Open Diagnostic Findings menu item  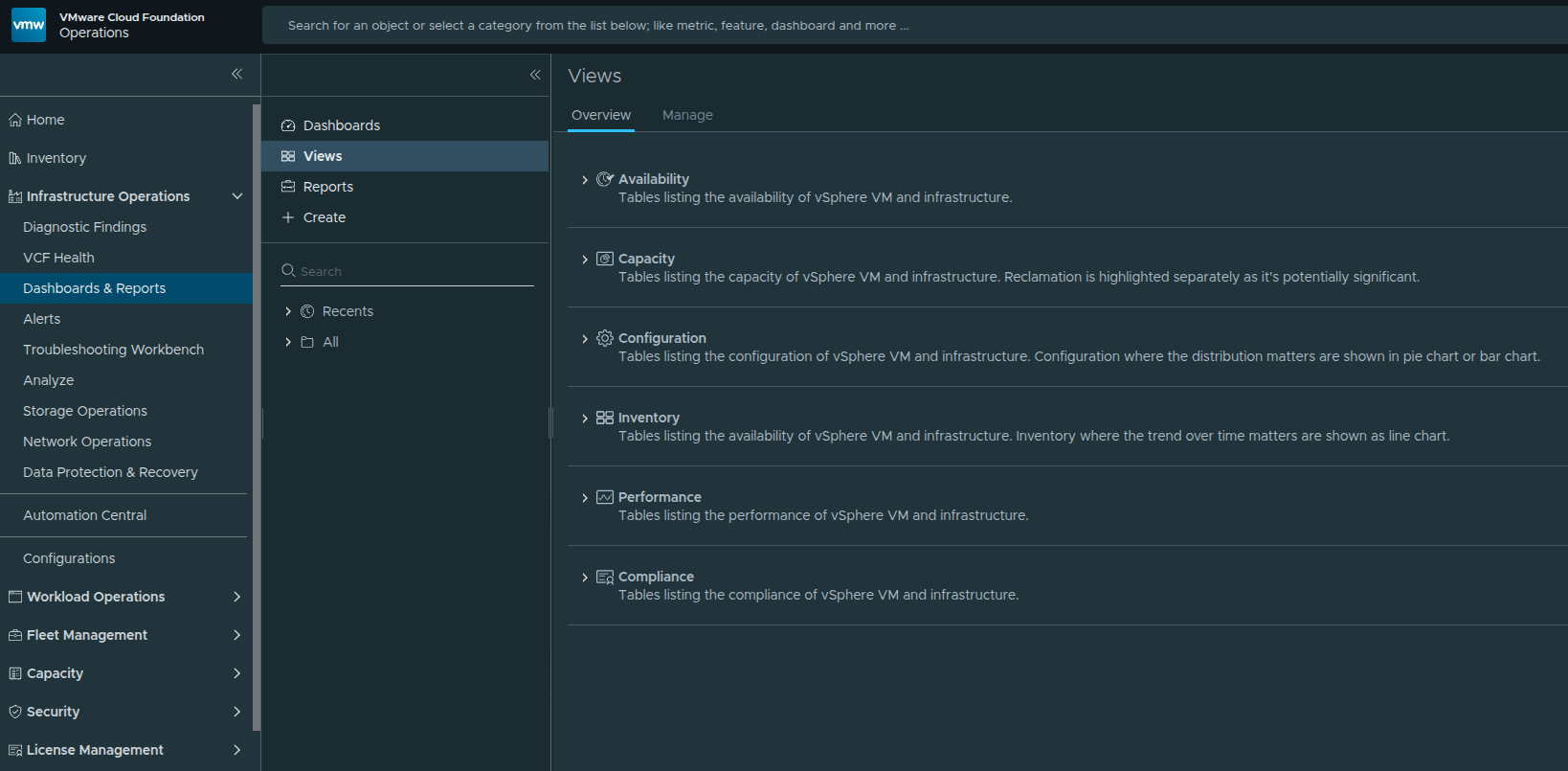[x=124, y=227]
